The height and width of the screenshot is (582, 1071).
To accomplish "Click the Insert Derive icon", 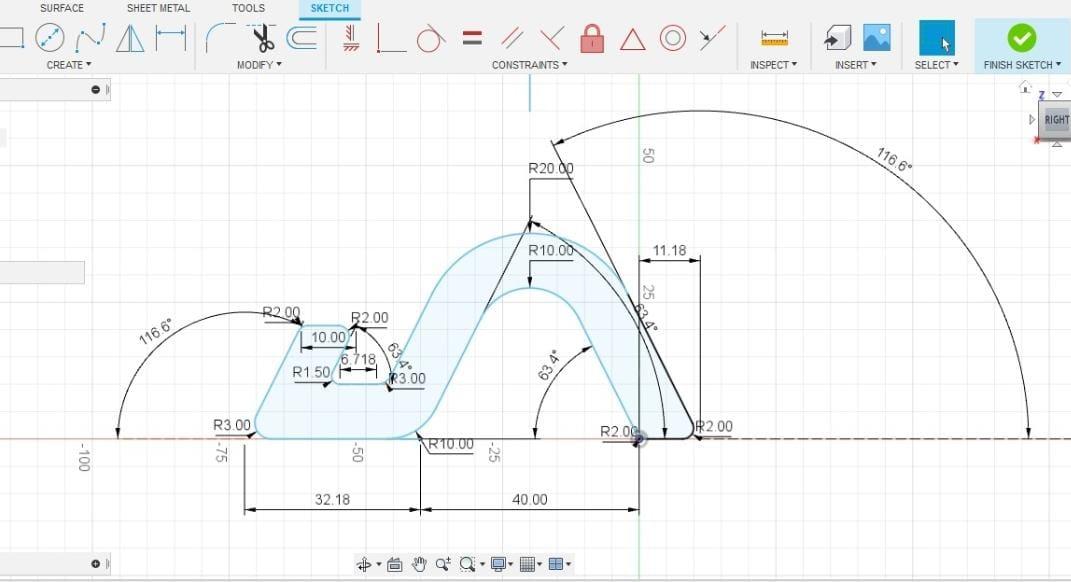I will click(x=837, y=38).
